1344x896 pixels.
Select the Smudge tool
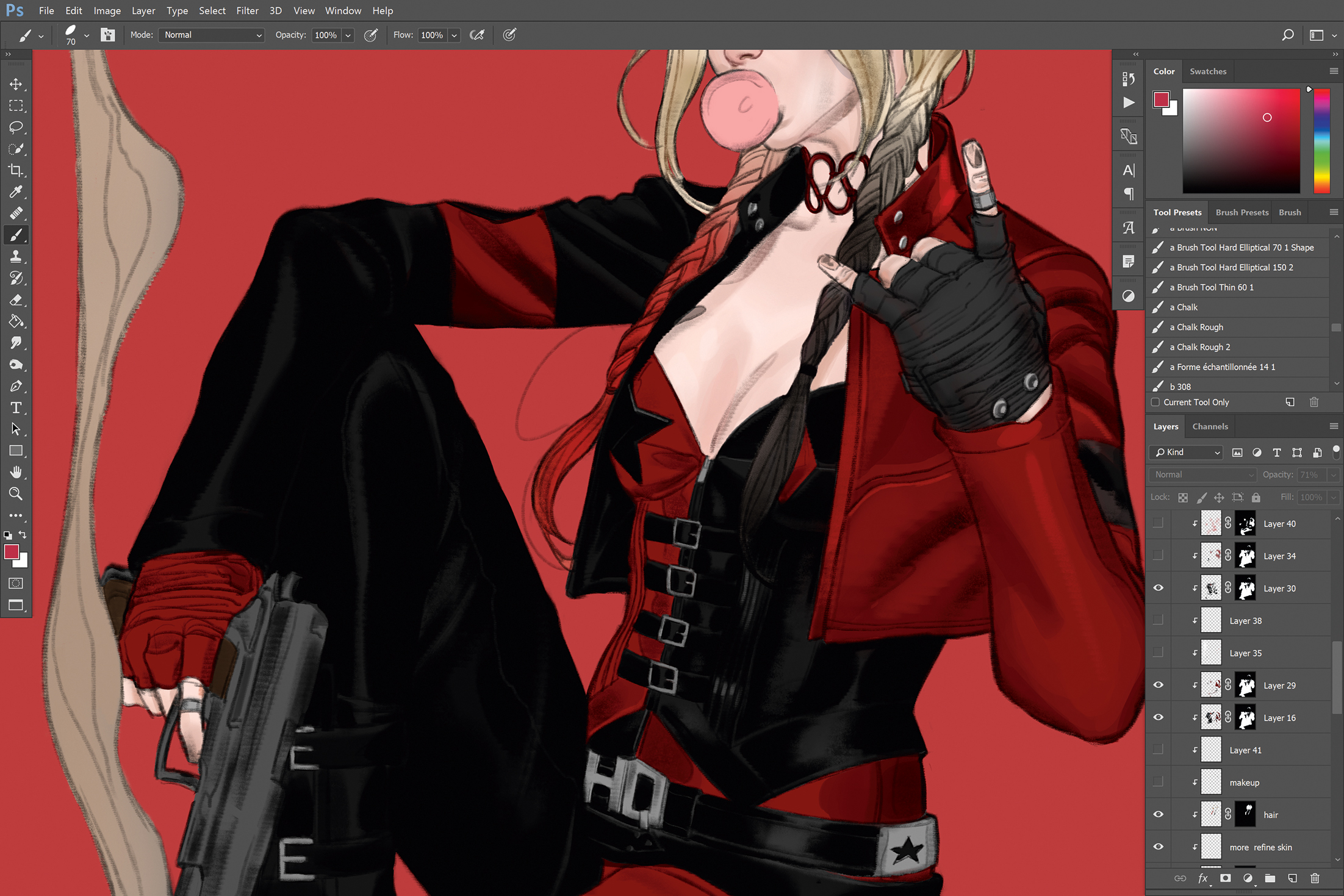click(16, 343)
